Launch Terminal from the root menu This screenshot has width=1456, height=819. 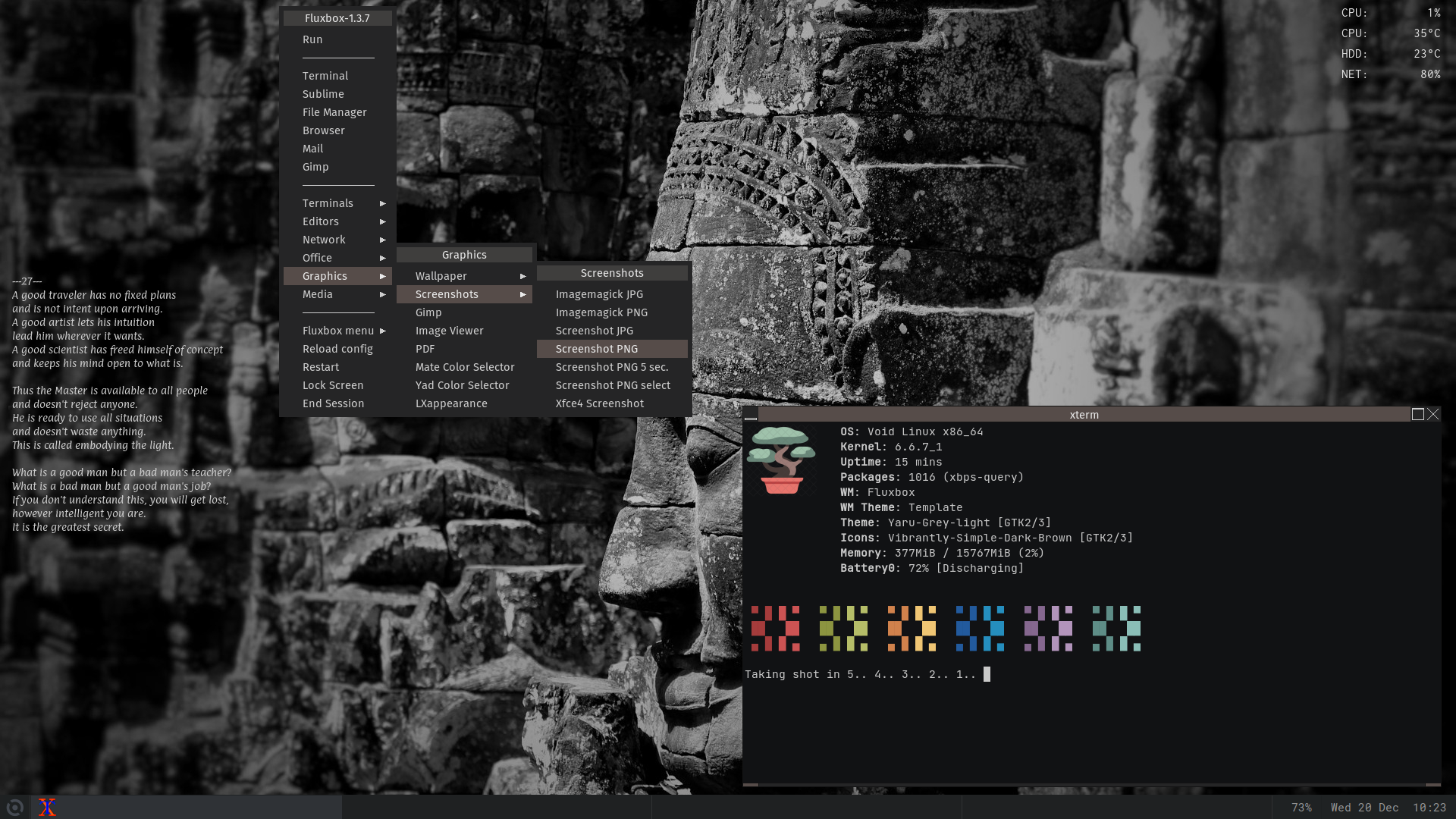[337, 76]
